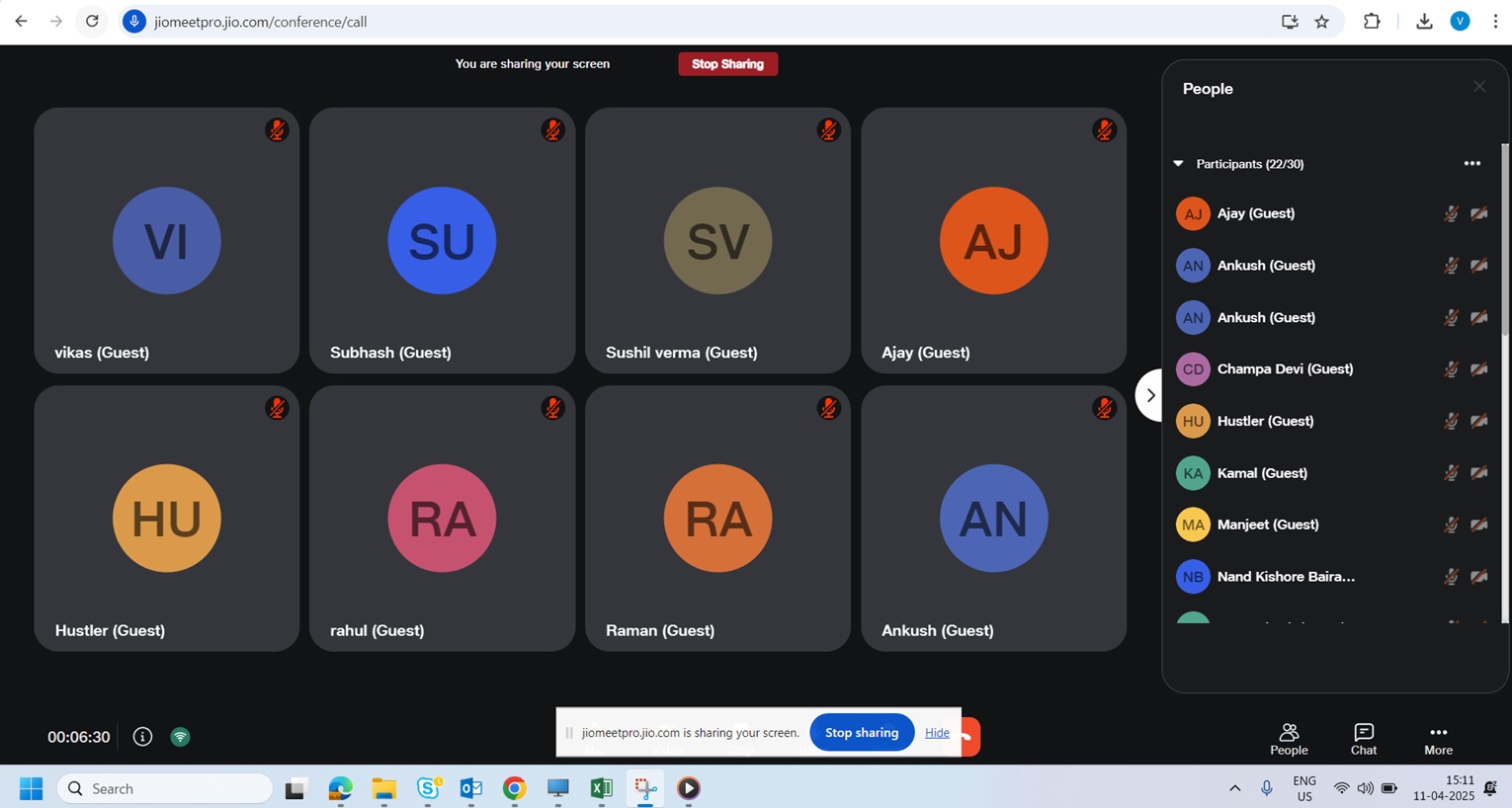Open the Chat panel icon
This screenshot has height=808, width=1512.
pos(1363,738)
